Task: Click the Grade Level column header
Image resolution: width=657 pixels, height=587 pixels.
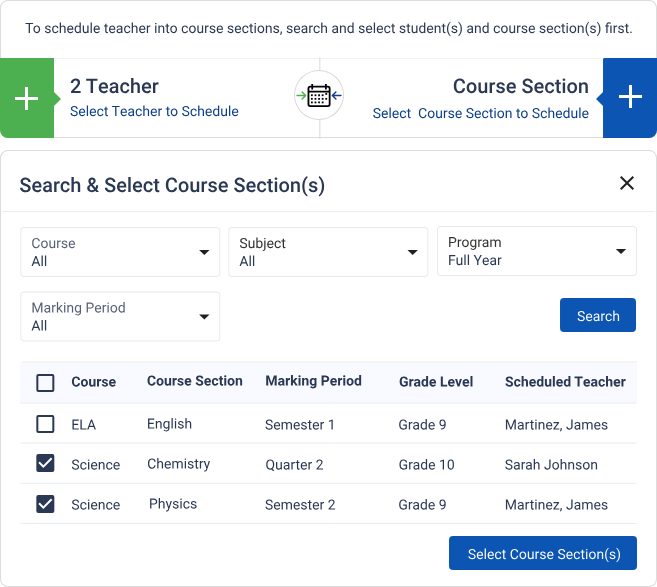Action: (x=436, y=381)
